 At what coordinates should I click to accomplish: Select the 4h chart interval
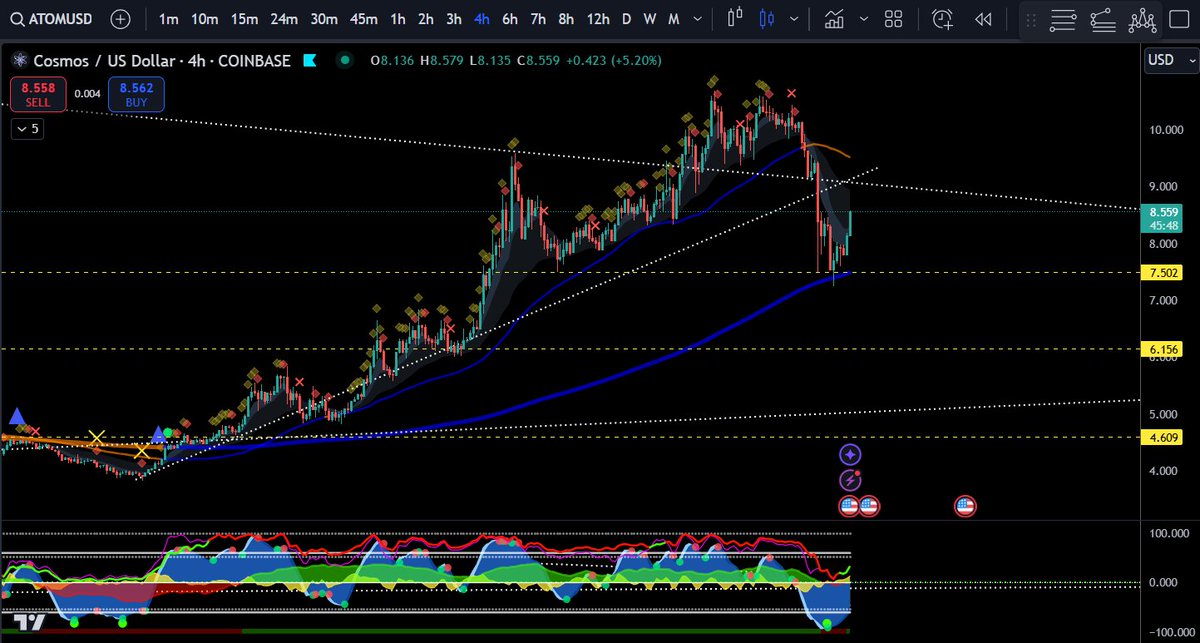[482, 19]
